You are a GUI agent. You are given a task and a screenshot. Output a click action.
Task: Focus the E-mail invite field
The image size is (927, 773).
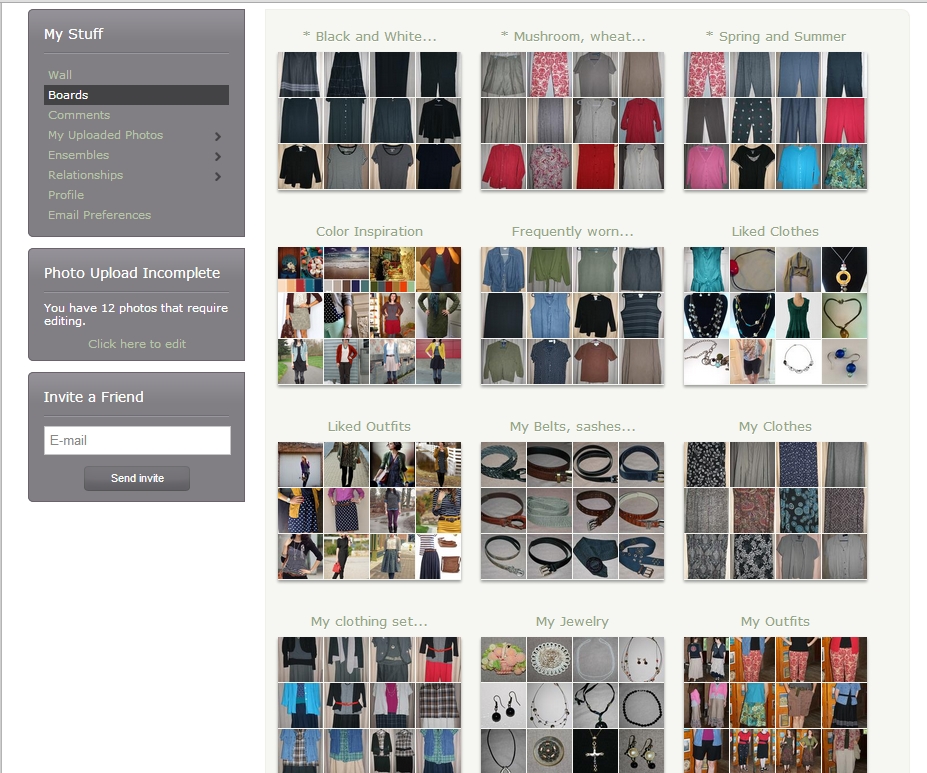coord(137,440)
